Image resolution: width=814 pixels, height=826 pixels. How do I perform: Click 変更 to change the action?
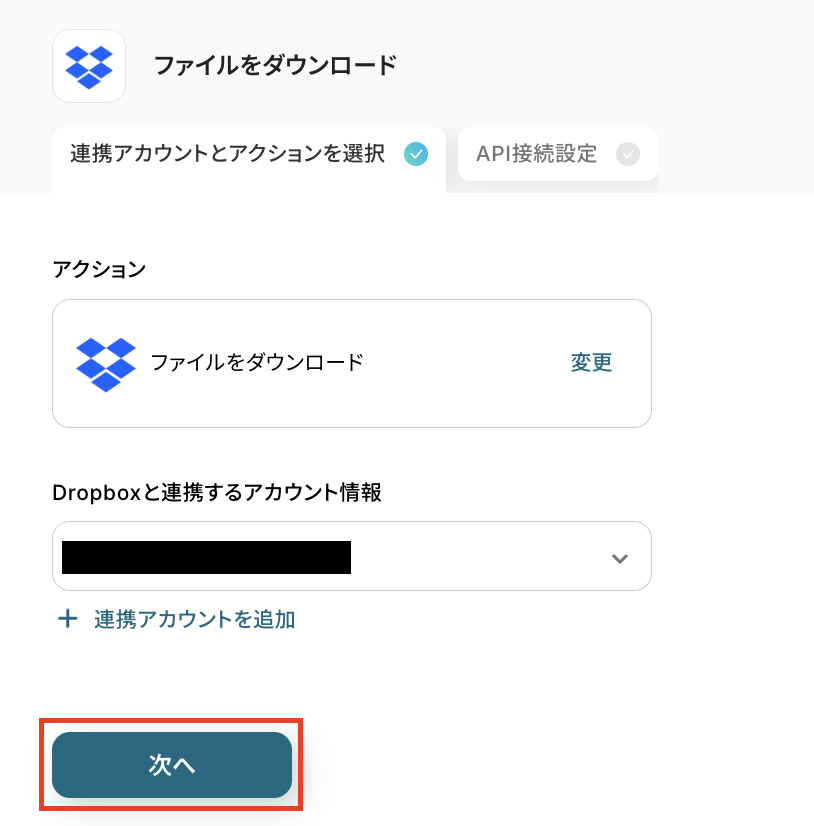click(x=591, y=362)
